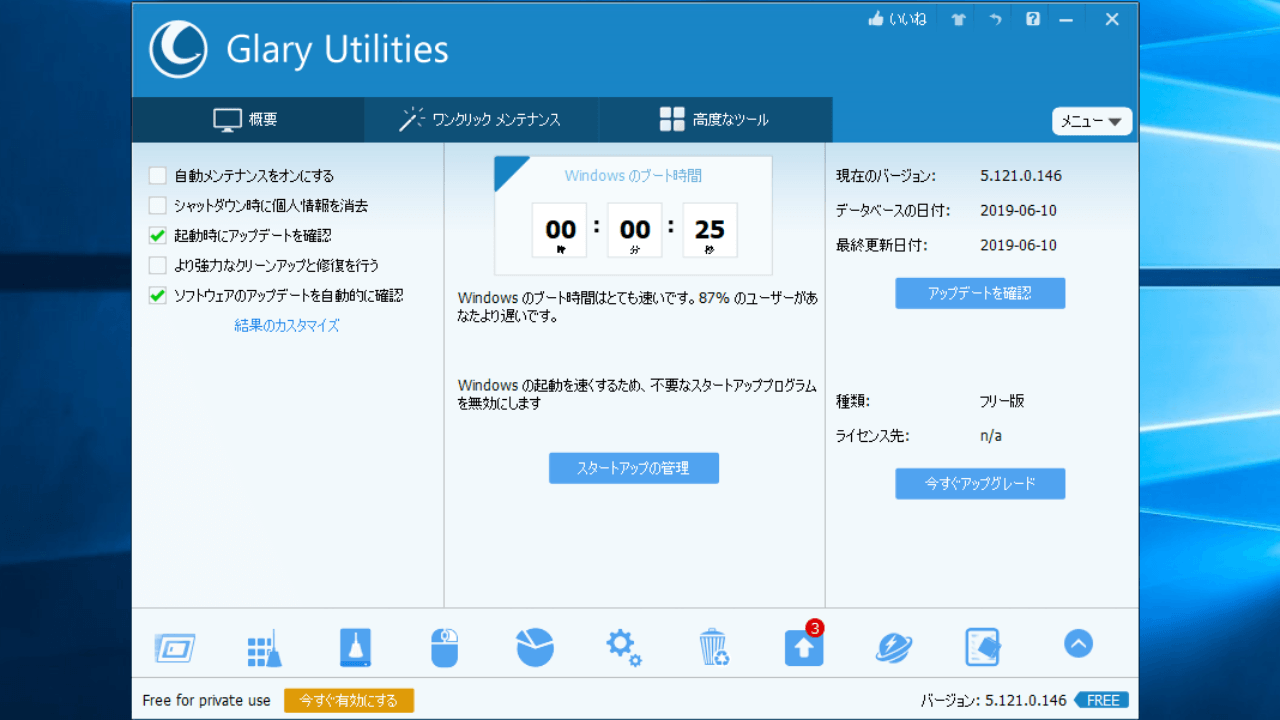Open the メニュー dropdown

[x=1092, y=121]
